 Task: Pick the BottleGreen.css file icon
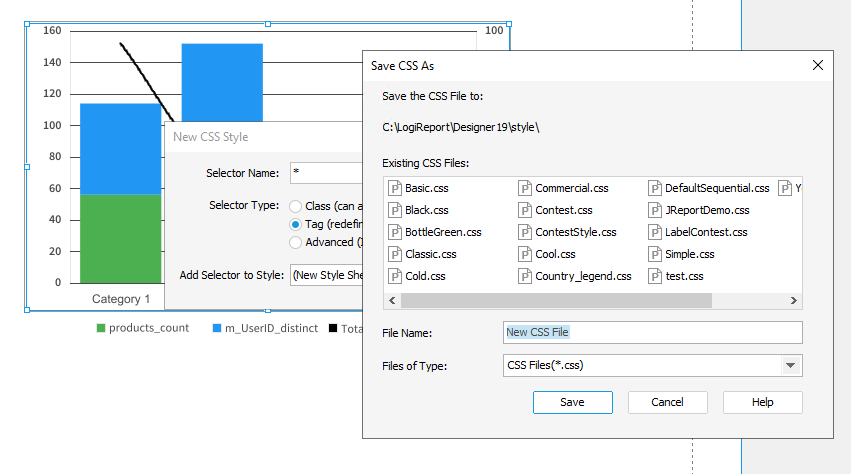[x=395, y=232]
